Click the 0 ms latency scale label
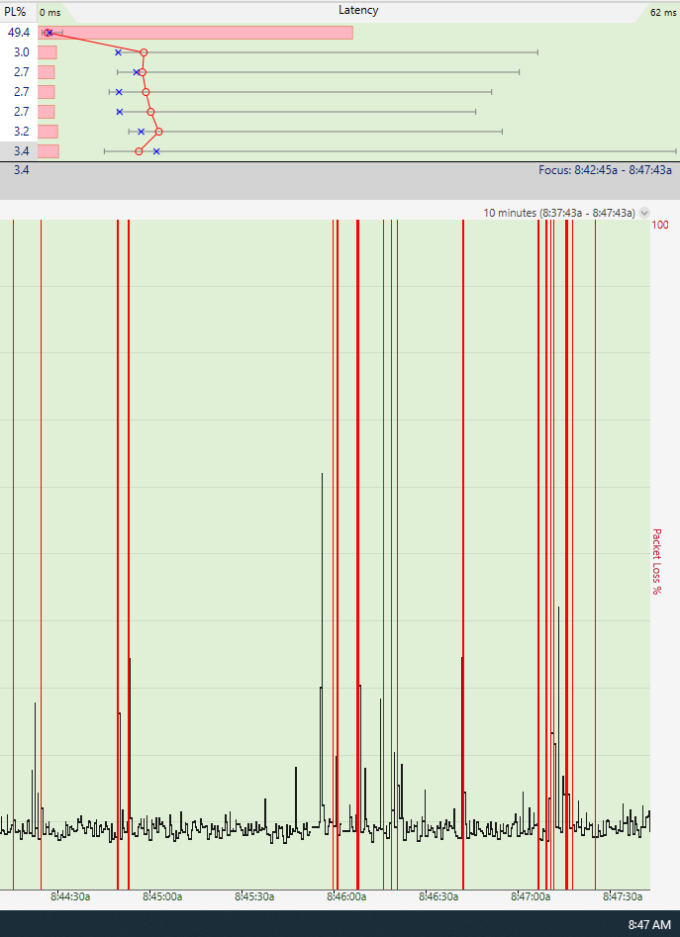 (x=50, y=12)
